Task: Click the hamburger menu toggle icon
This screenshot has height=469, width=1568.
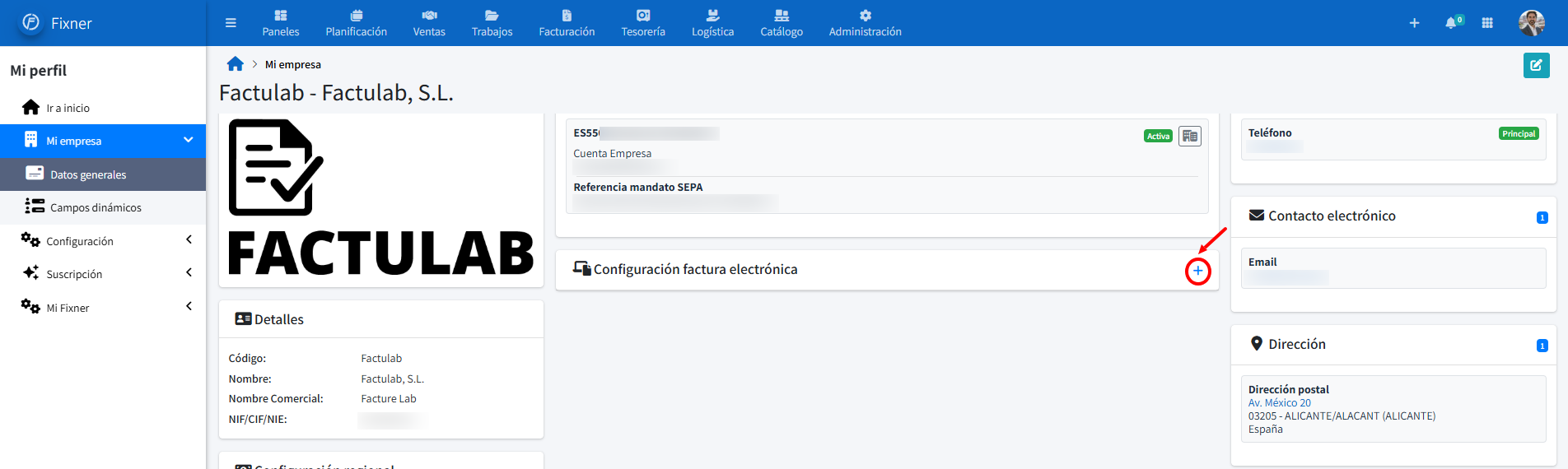Action: (x=231, y=23)
